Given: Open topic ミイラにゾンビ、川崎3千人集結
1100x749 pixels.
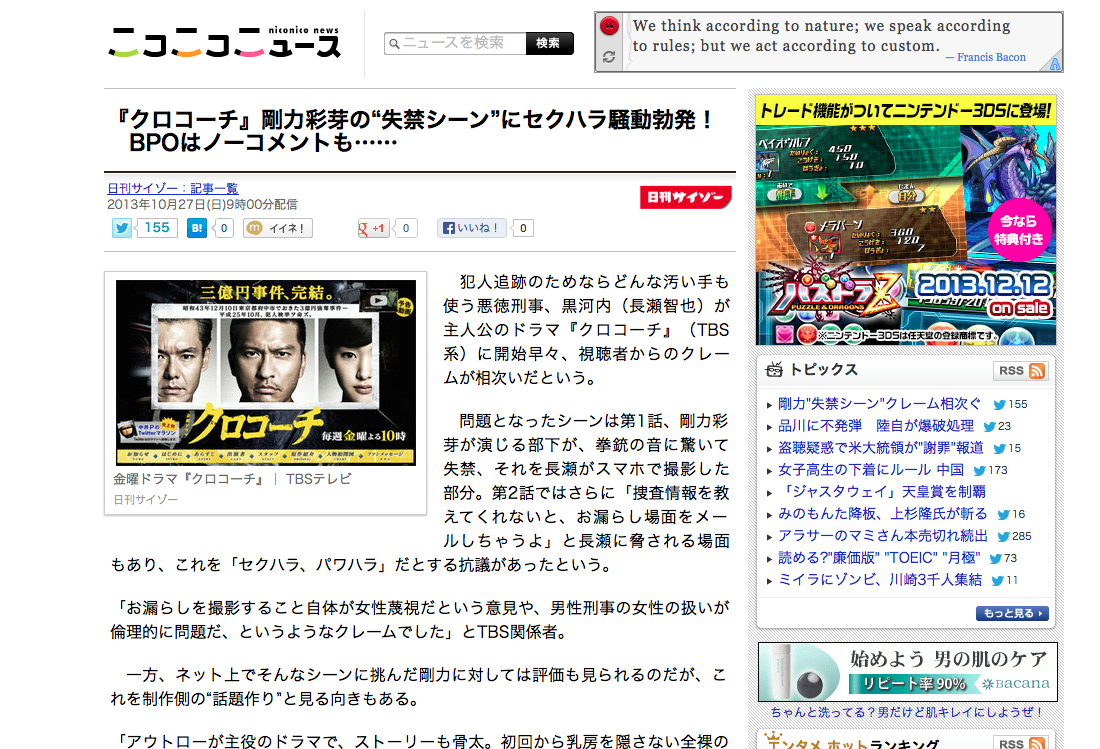Looking at the screenshot, I should tap(880, 579).
